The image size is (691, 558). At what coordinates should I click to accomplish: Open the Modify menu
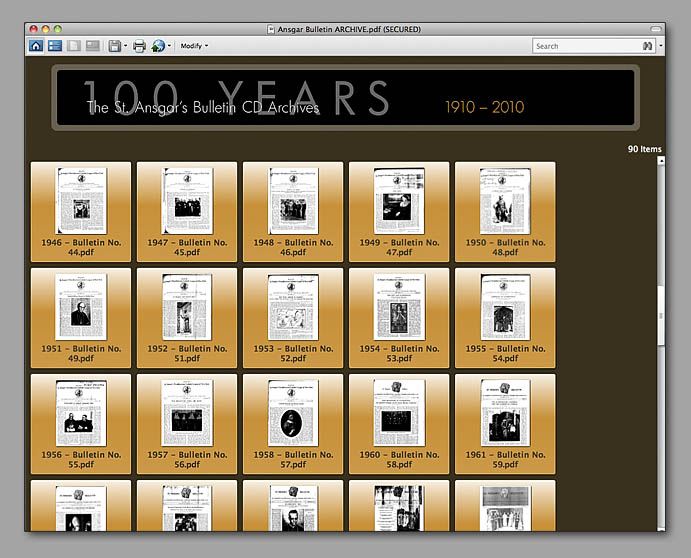coord(194,46)
